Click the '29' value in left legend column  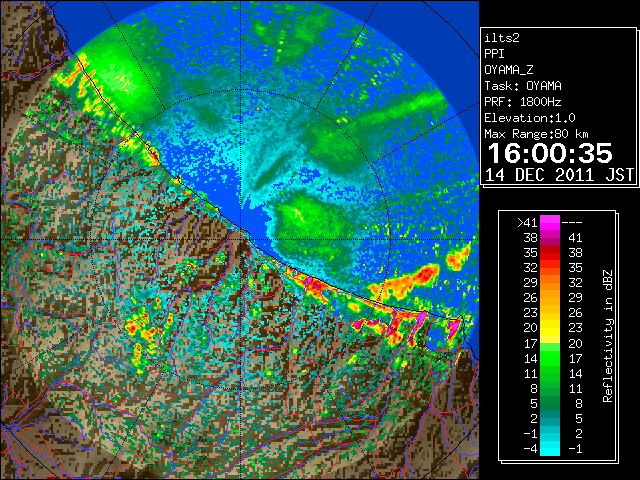coord(530,283)
